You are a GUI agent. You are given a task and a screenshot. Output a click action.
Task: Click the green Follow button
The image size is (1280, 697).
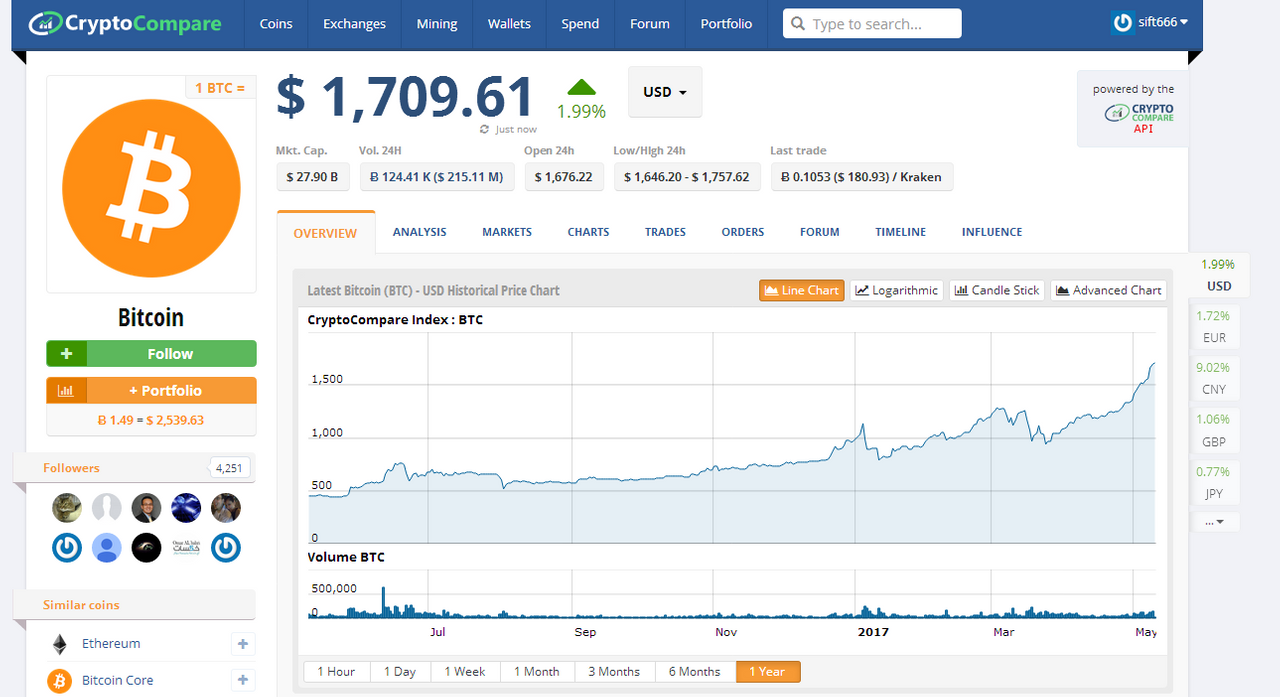(151, 354)
